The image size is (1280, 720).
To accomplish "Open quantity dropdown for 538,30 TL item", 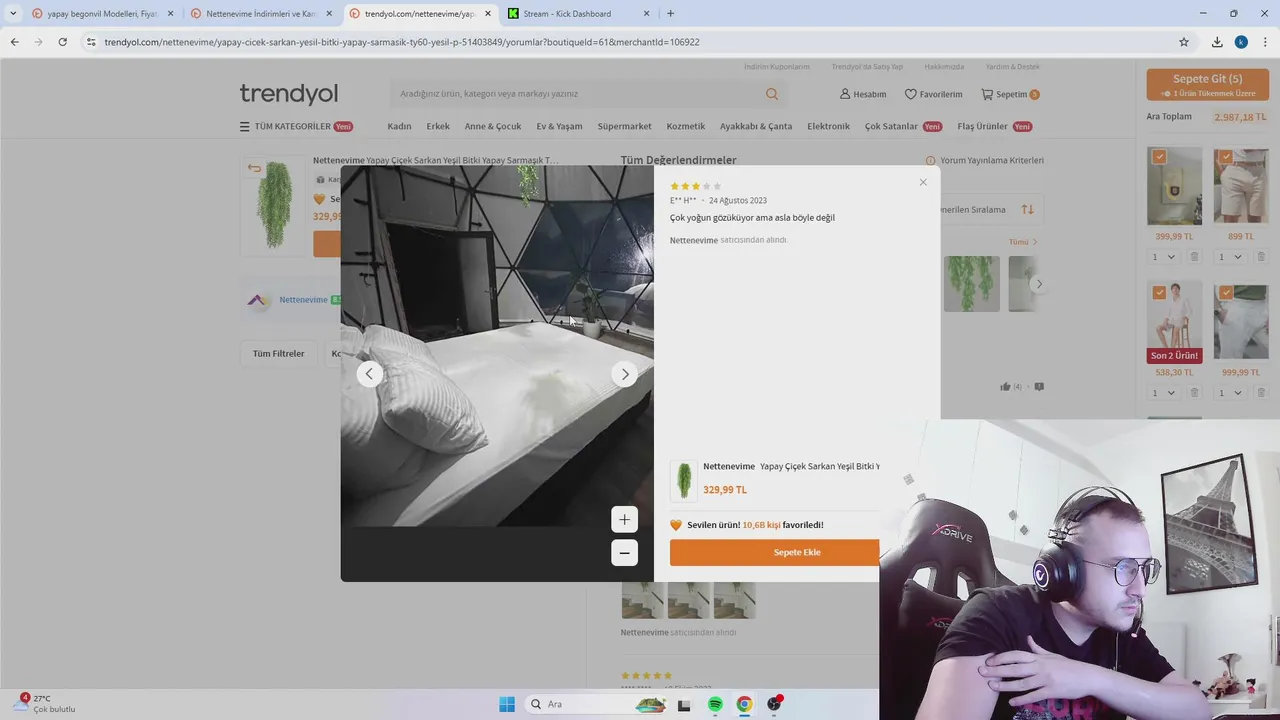I will (1164, 393).
